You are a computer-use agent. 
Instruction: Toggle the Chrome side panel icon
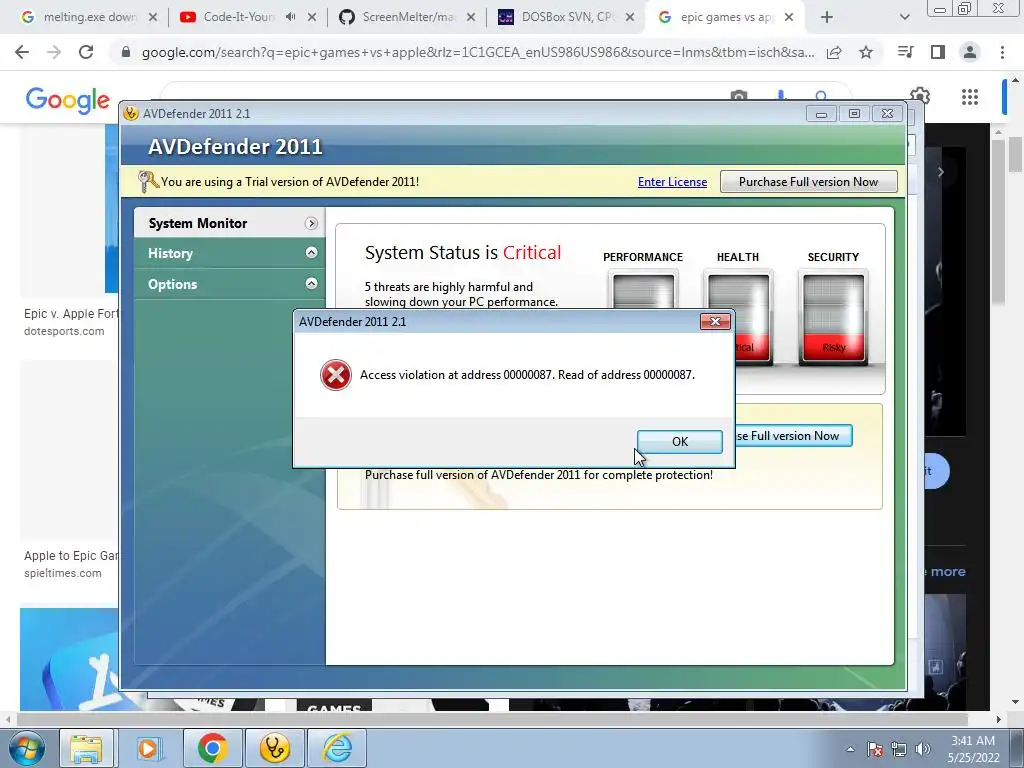(x=938, y=52)
